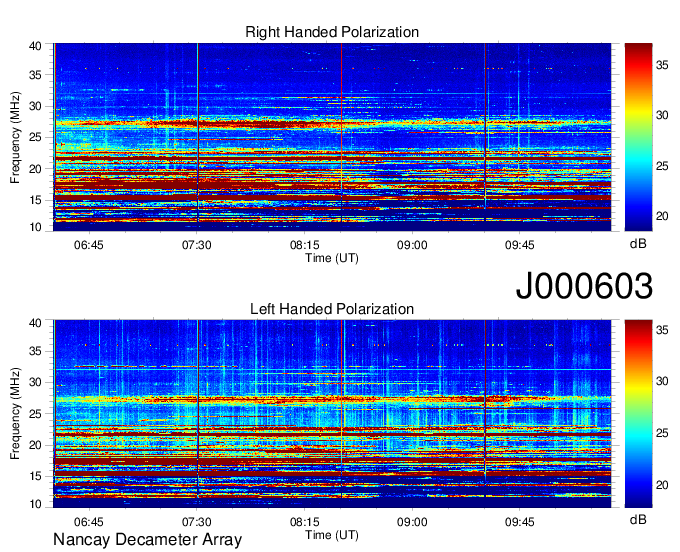Image resolution: width=680 pixels, height=552 pixels.
Task: Click "Time (UT)" label of lower plot
Action: tap(332, 535)
